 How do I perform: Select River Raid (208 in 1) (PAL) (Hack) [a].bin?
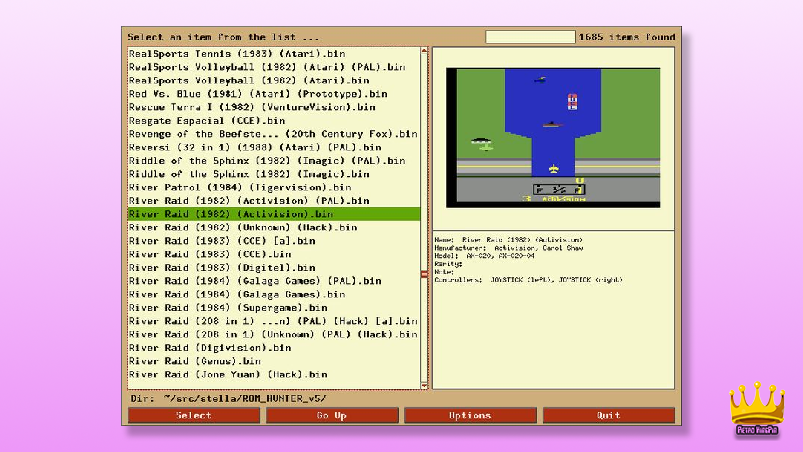(274, 321)
